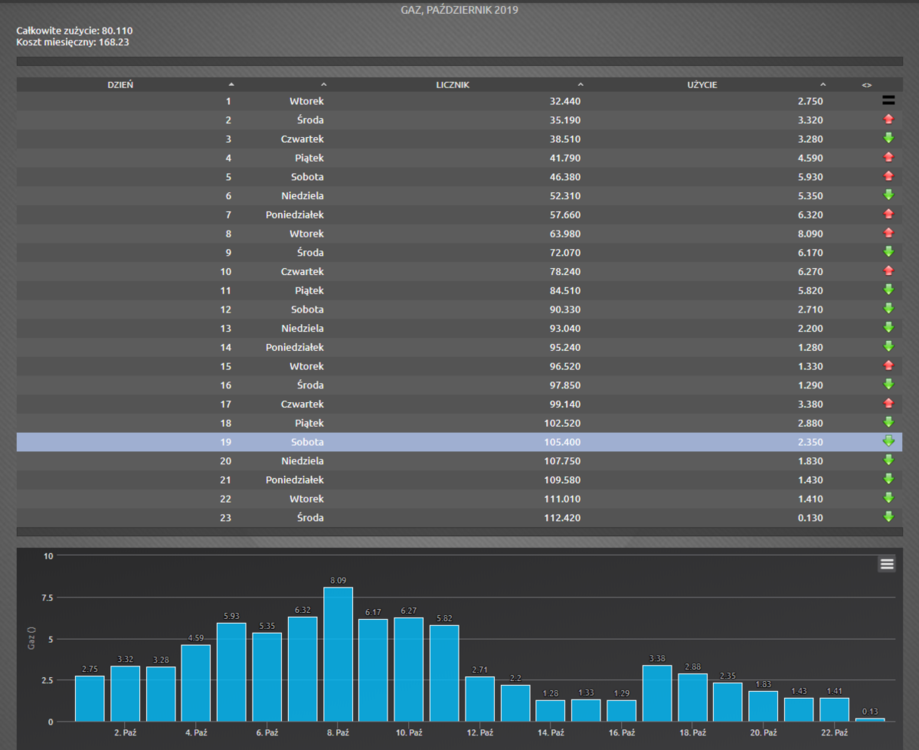
Task: Click the <> trend column header
Action: [x=866, y=85]
